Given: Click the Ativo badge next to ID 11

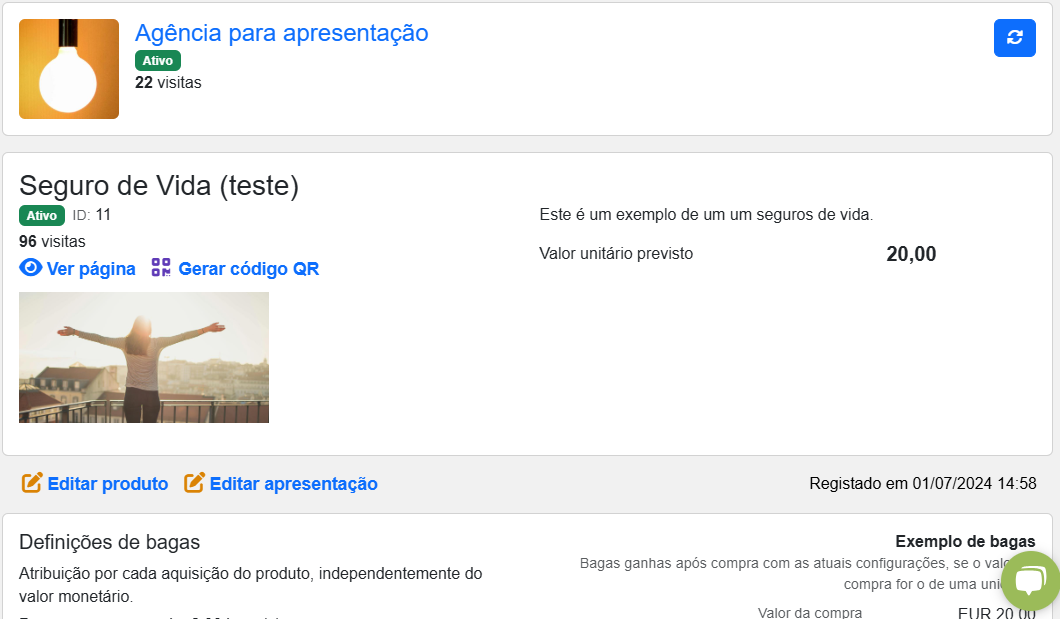Looking at the screenshot, I should pyautogui.click(x=42, y=216).
